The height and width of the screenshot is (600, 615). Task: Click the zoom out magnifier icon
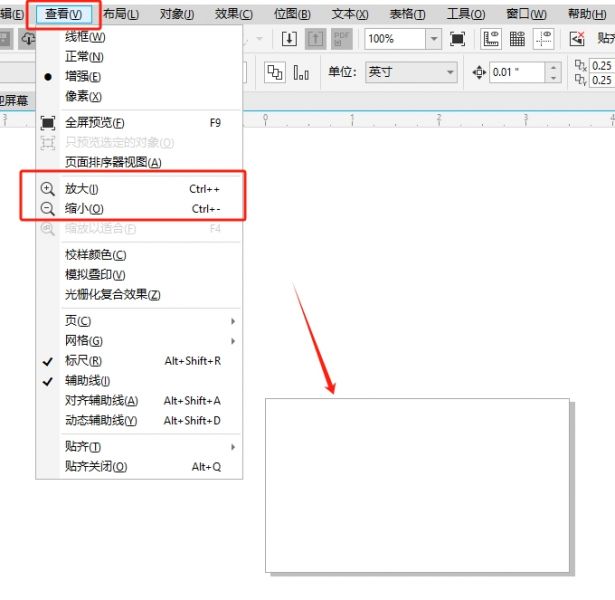click(x=47, y=209)
